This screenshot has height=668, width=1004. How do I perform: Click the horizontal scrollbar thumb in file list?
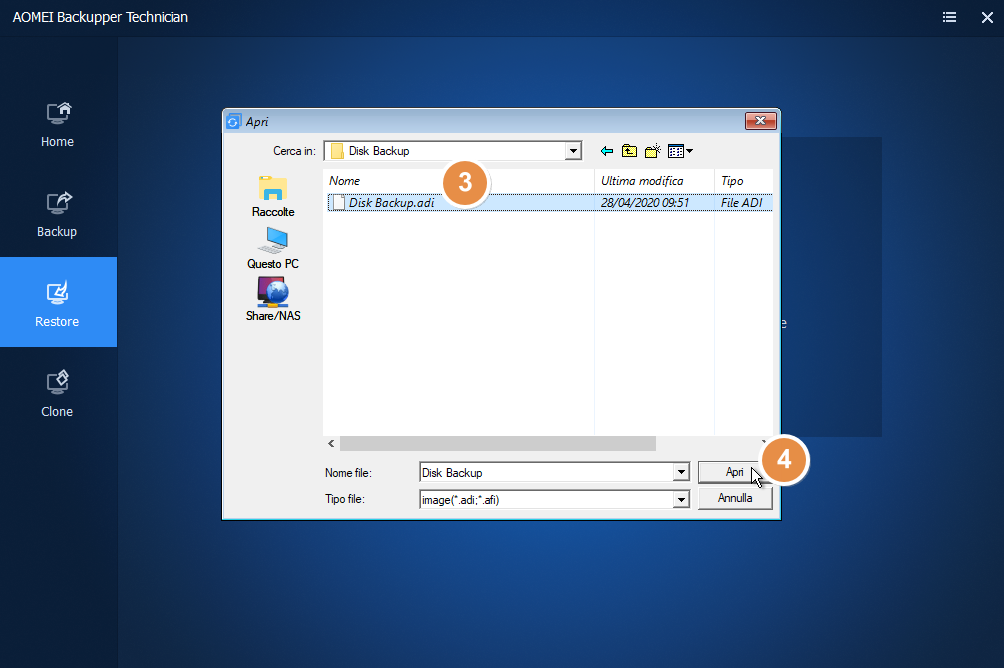[498, 443]
